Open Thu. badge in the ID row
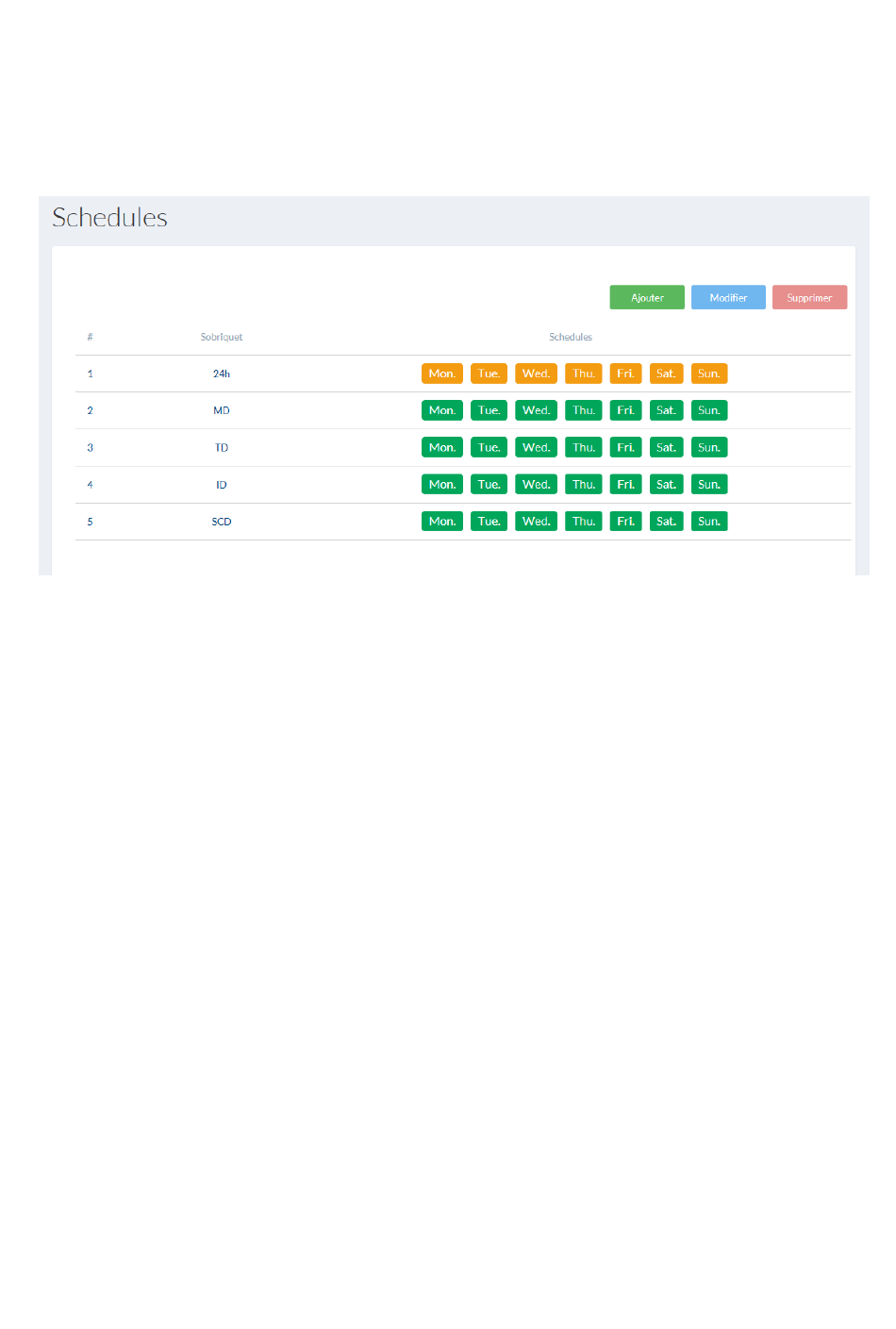Viewport: 896px width, 1329px height. coord(584,484)
